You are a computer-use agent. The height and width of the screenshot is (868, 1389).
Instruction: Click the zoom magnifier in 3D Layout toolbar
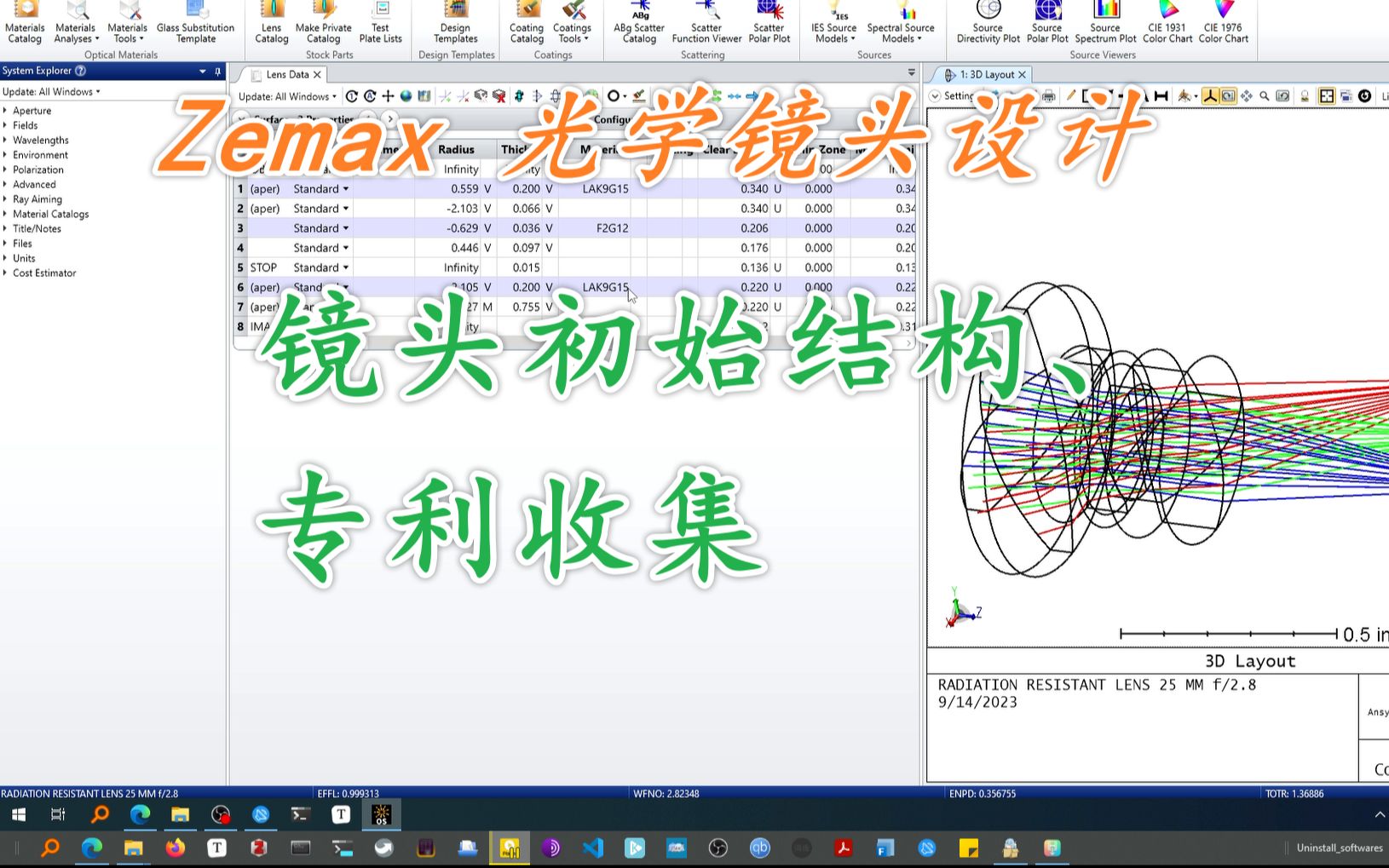tap(1265, 96)
